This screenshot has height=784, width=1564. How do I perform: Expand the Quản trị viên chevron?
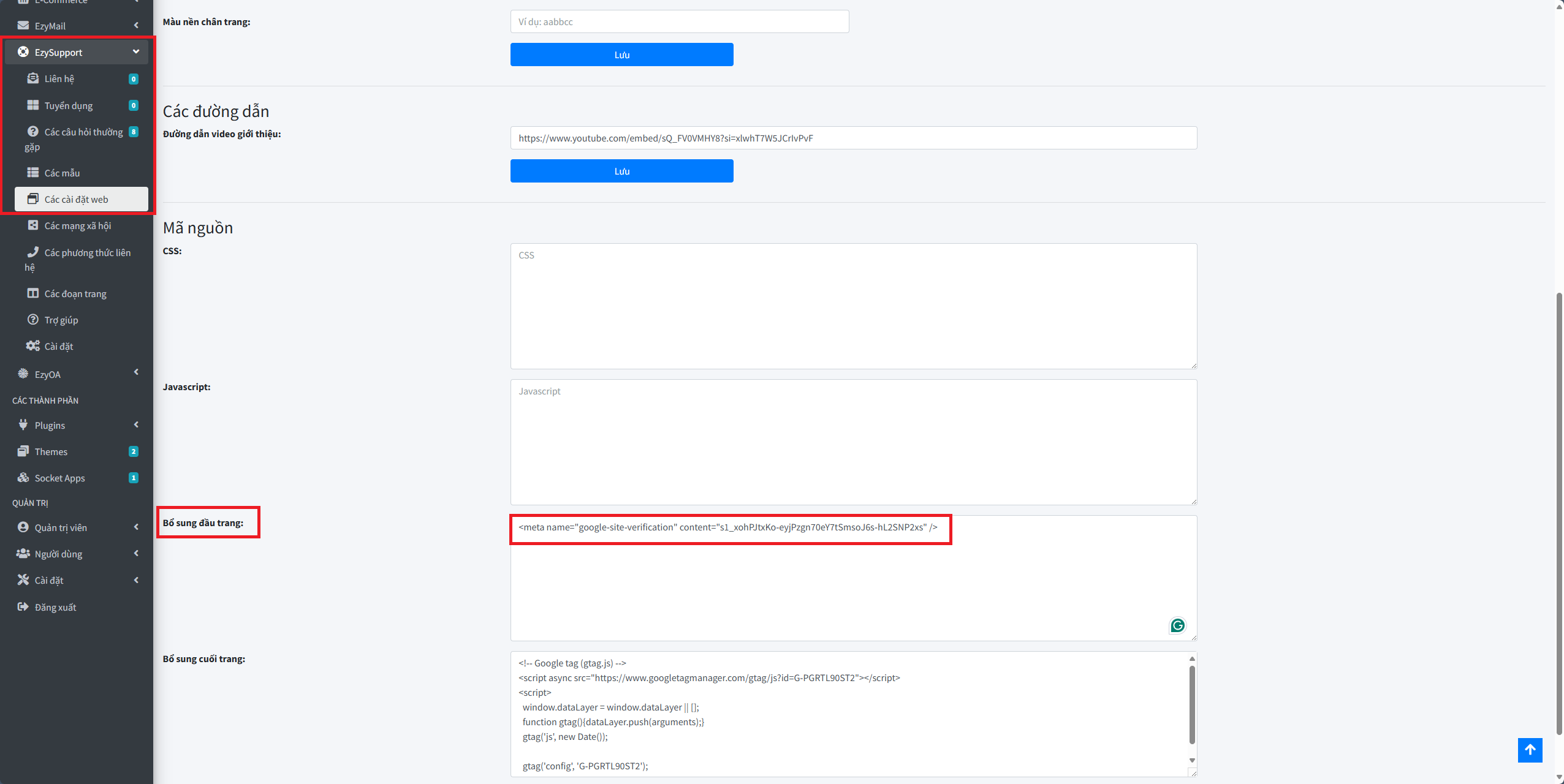tap(136, 527)
